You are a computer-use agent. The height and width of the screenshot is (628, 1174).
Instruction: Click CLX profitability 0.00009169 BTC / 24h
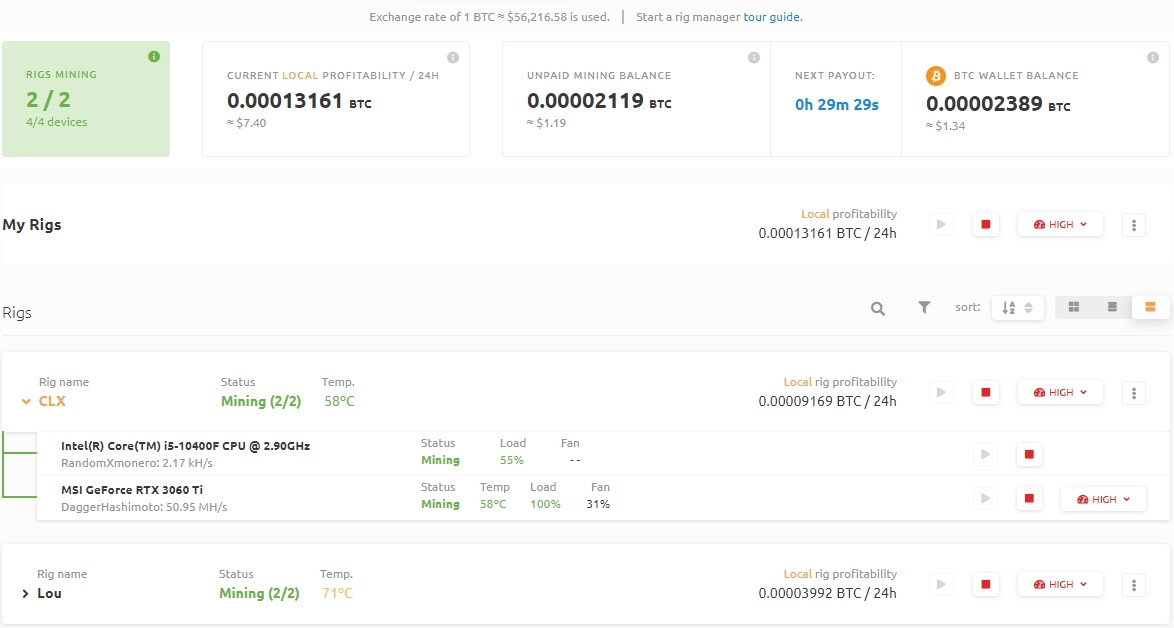pos(827,401)
